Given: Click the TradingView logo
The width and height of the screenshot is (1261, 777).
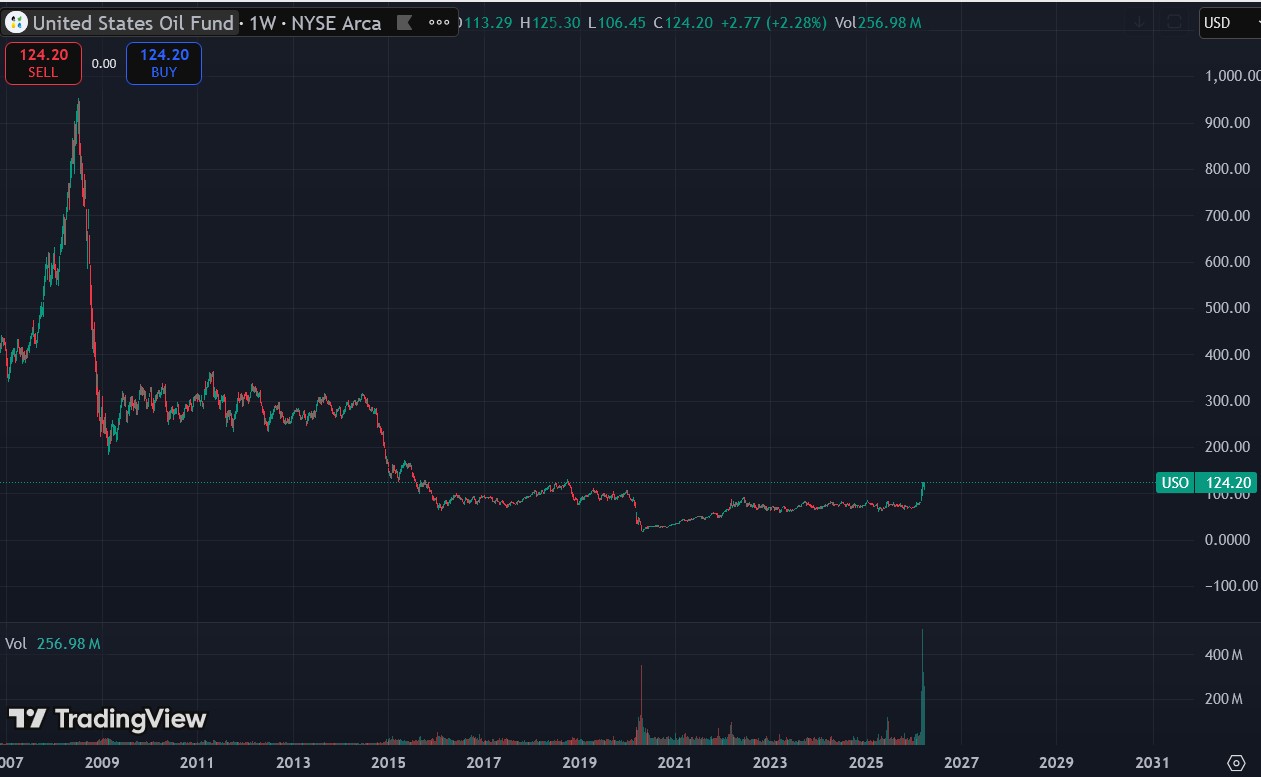Looking at the screenshot, I should 108,718.
